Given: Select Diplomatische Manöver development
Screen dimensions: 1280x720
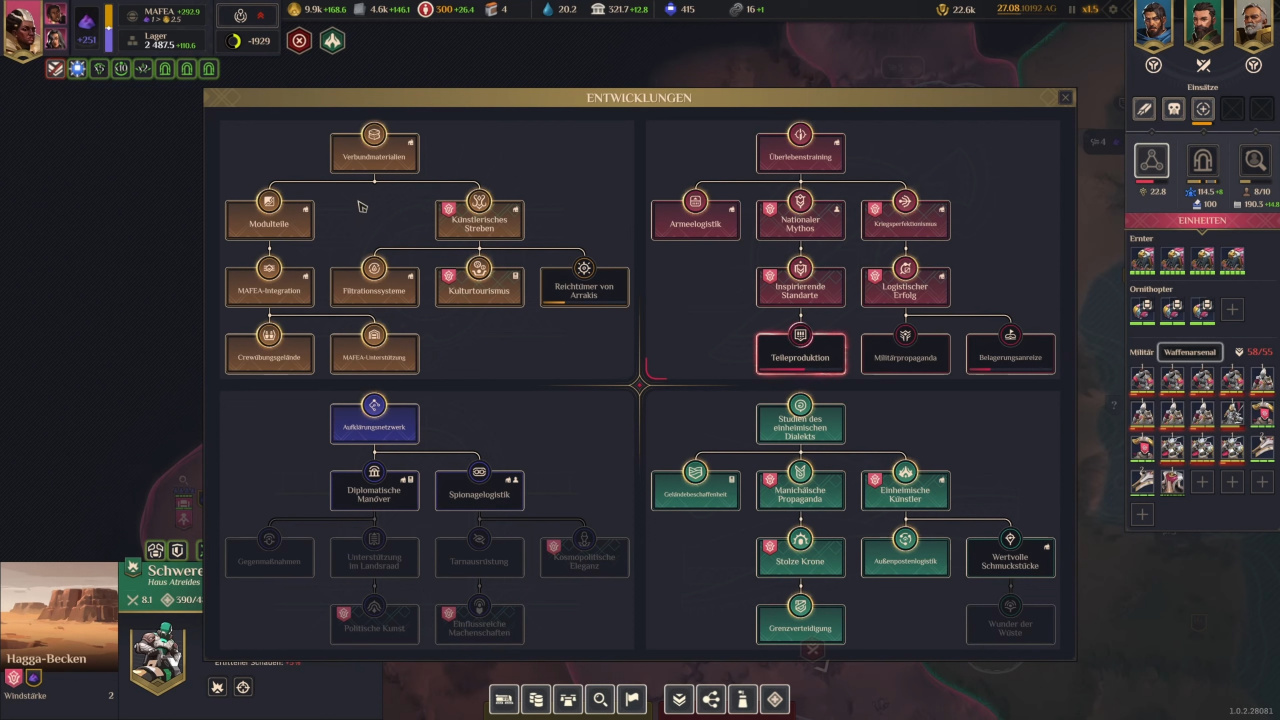Looking at the screenshot, I should coord(374,491).
